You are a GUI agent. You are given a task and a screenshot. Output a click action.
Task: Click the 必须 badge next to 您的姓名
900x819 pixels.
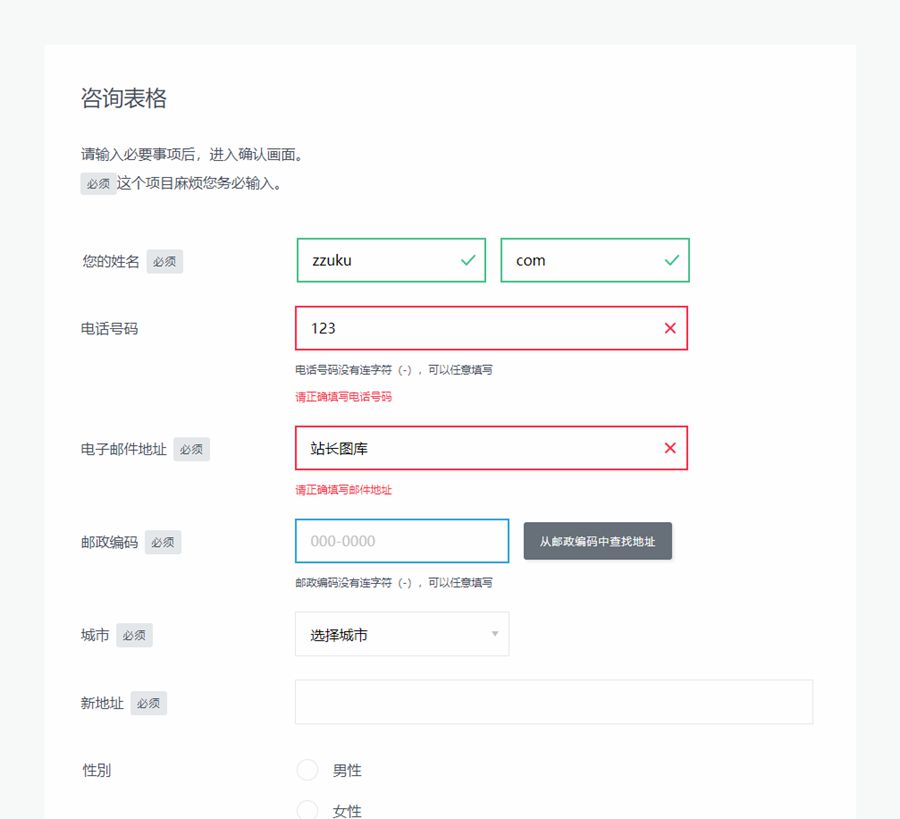164,262
